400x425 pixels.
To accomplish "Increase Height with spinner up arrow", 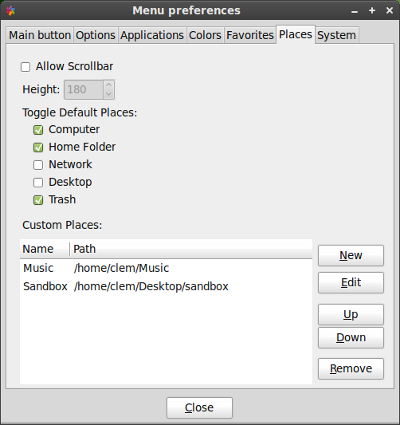I will click(x=109, y=85).
